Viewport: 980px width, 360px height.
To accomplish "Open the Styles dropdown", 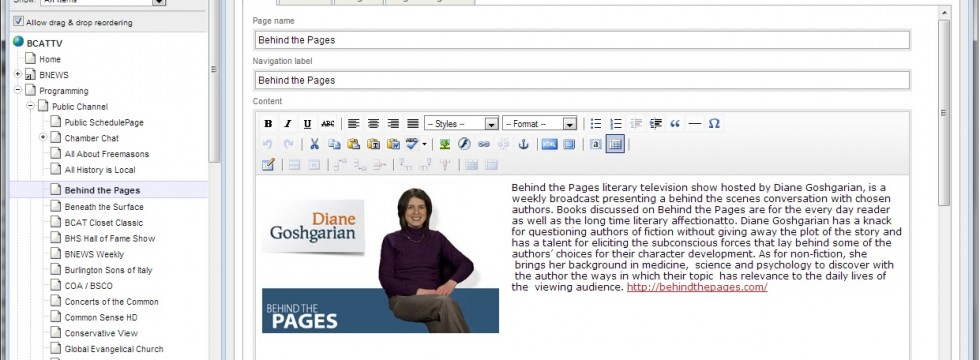I will [461, 124].
